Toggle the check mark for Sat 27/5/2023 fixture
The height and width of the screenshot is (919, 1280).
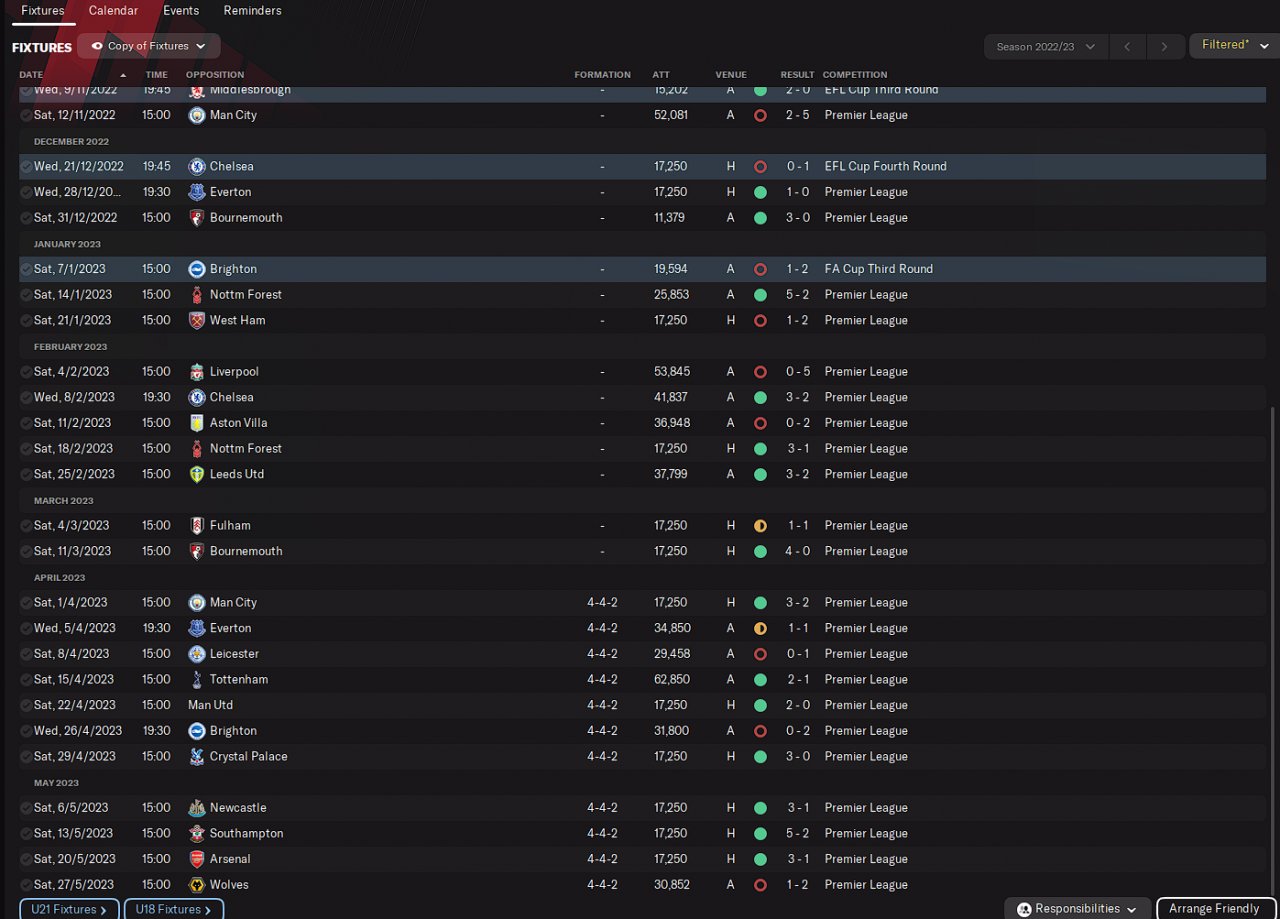(26, 885)
